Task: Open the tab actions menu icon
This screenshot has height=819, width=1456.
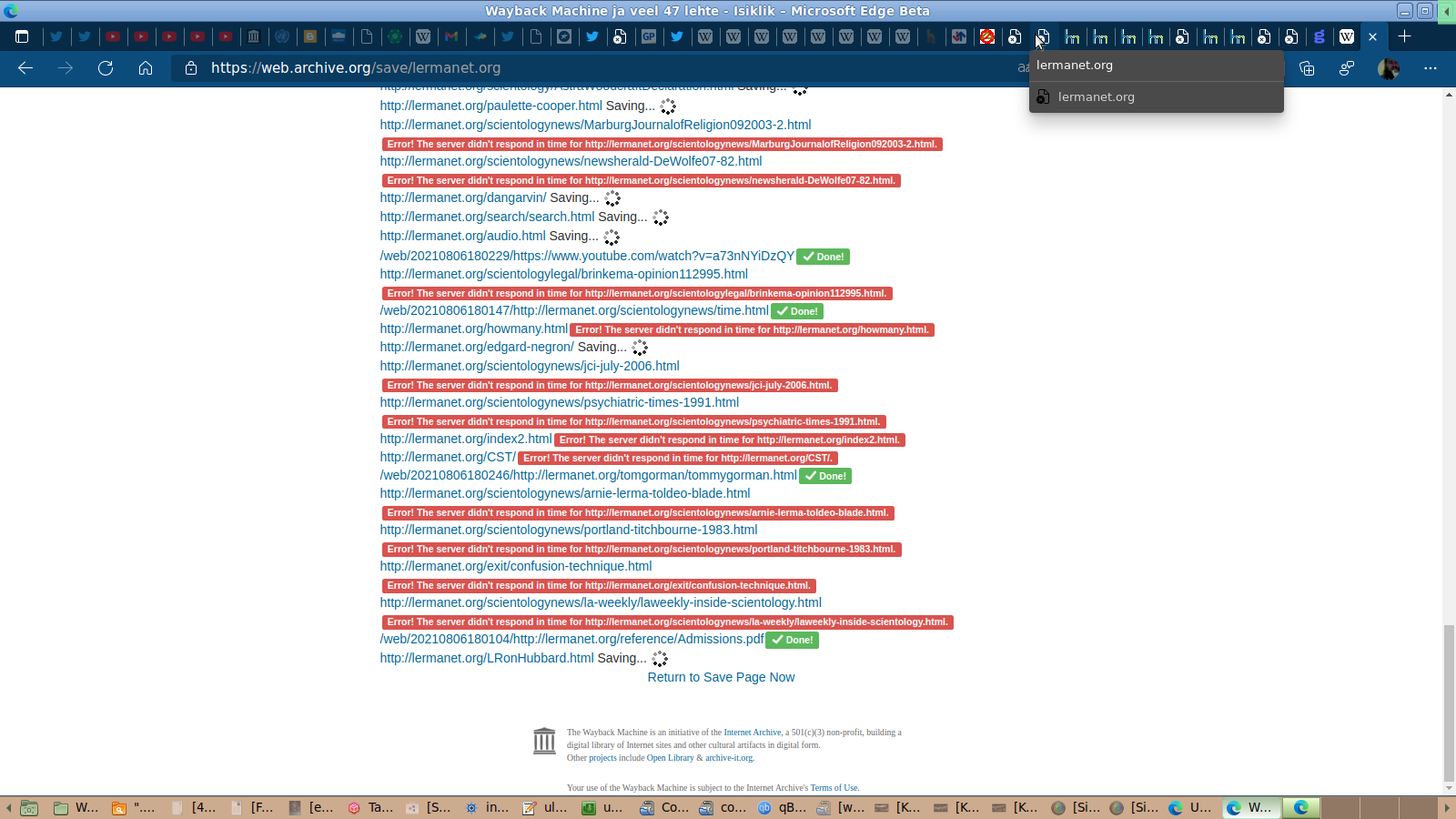Action: [x=22, y=36]
